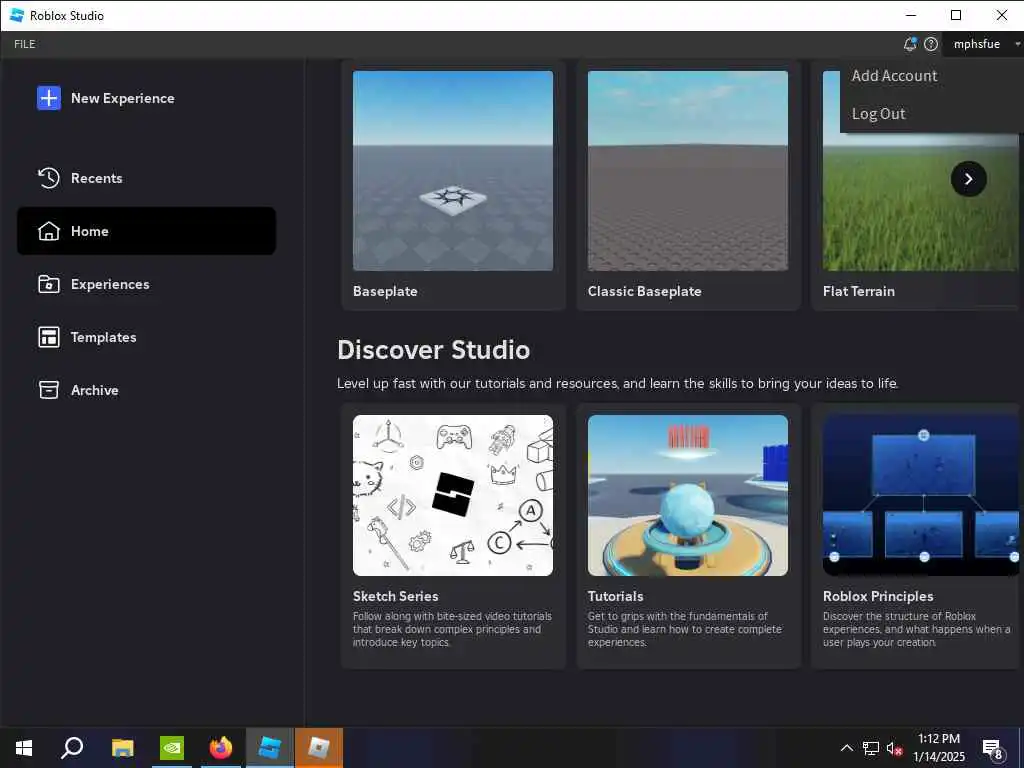Click the Roblox Studio title bar logo
This screenshot has width=1024, height=768.
coord(17,15)
